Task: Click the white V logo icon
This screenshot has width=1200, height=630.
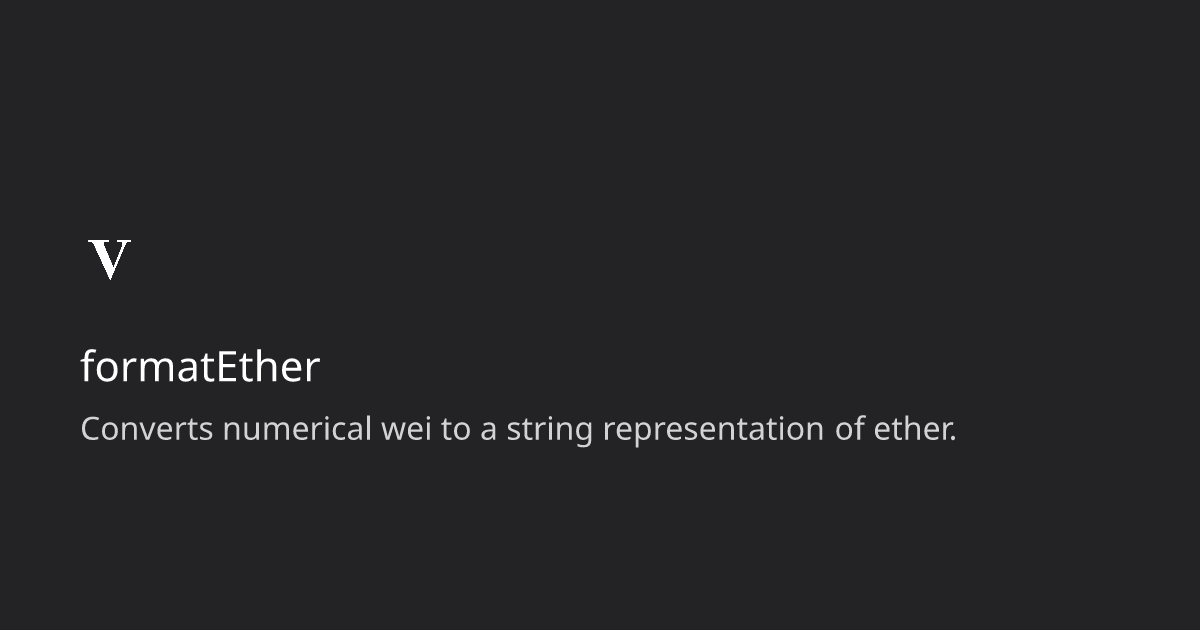Action: [110, 260]
